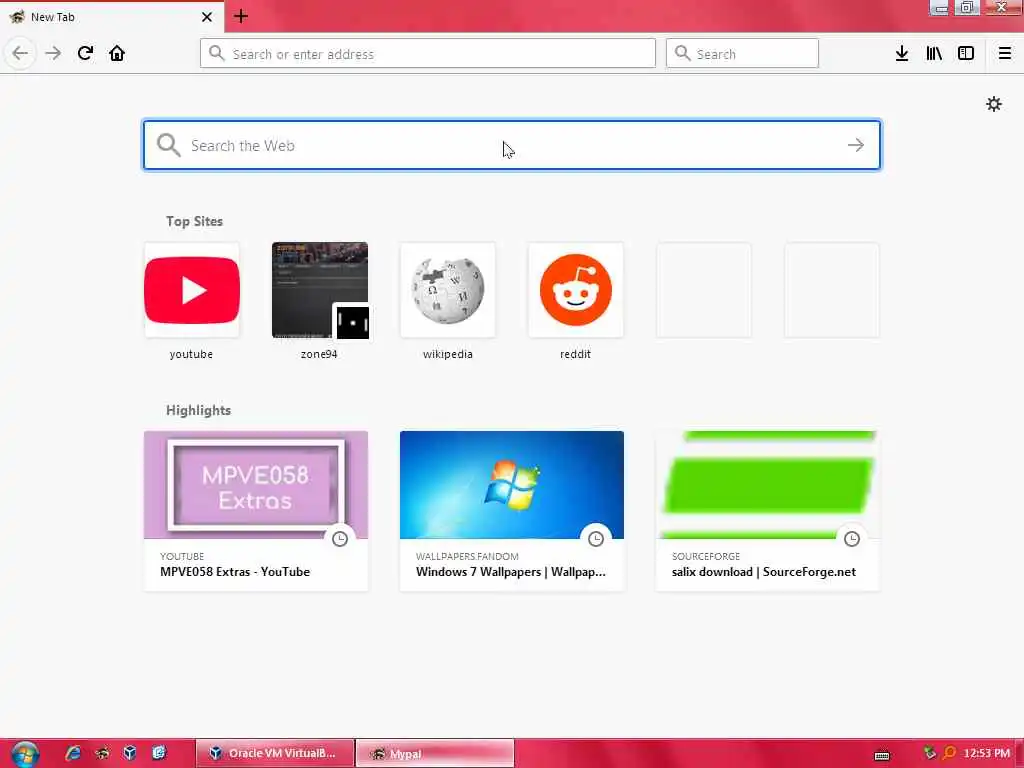Open the Windows Start menu
This screenshot has height=768, width=1024.
[25, 754]
